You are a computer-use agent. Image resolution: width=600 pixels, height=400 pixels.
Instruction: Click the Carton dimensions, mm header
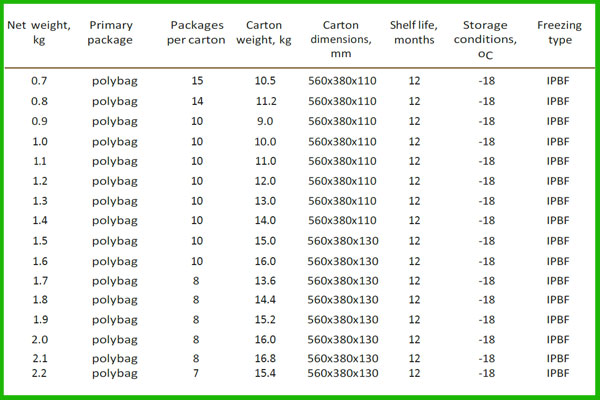click(341, 39)
